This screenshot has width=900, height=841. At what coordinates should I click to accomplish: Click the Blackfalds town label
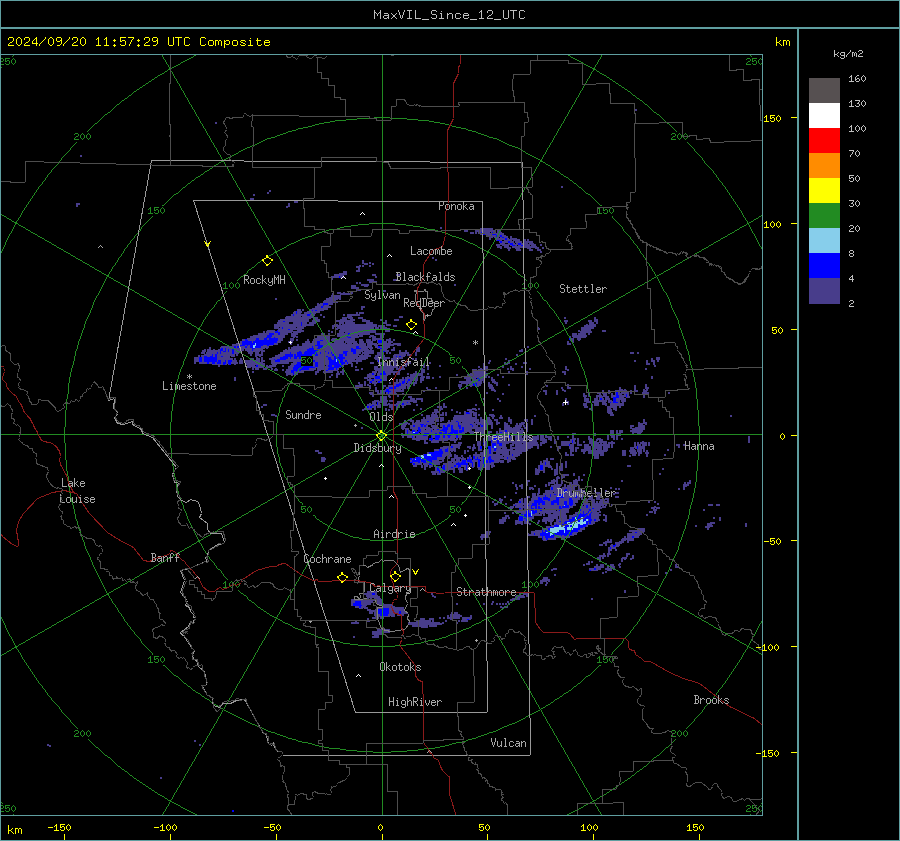click(x=425, y=277)
